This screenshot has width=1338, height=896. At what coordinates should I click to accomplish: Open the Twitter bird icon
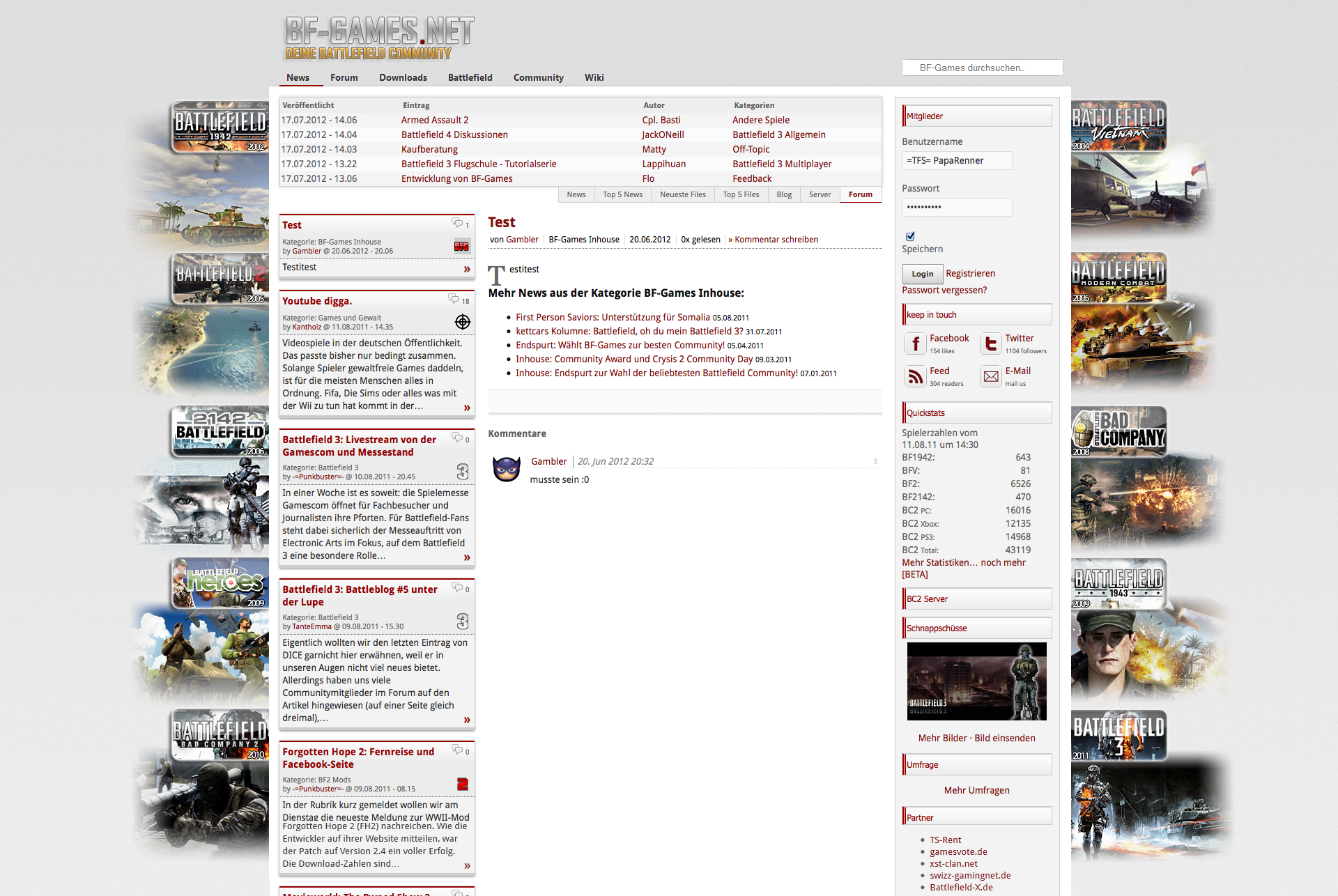pyautogui.click(x=990, y=343)
